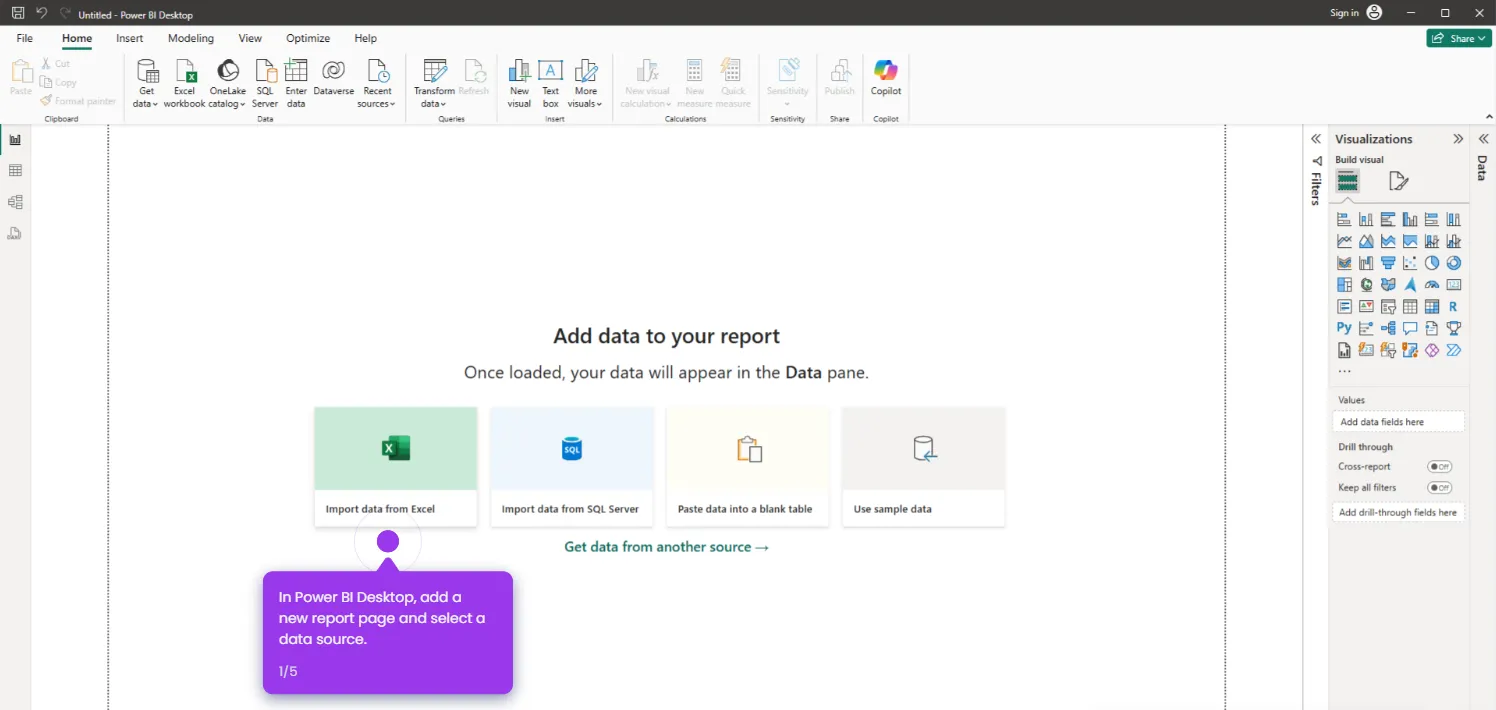Select the Donut chart visual
Image resolution: width=1496 pixels, height=710 pixels.
pyautogui.click(x=1454, y=263)
